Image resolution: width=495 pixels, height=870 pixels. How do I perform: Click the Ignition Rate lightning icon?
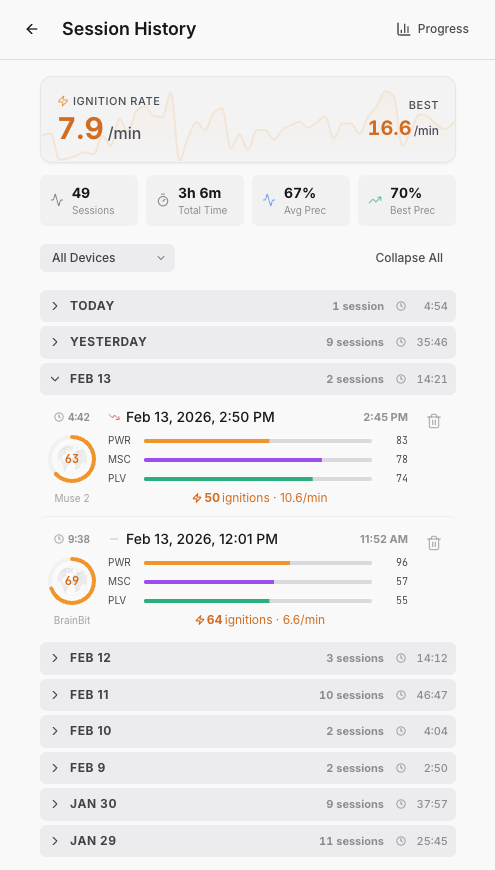(63, 101)
